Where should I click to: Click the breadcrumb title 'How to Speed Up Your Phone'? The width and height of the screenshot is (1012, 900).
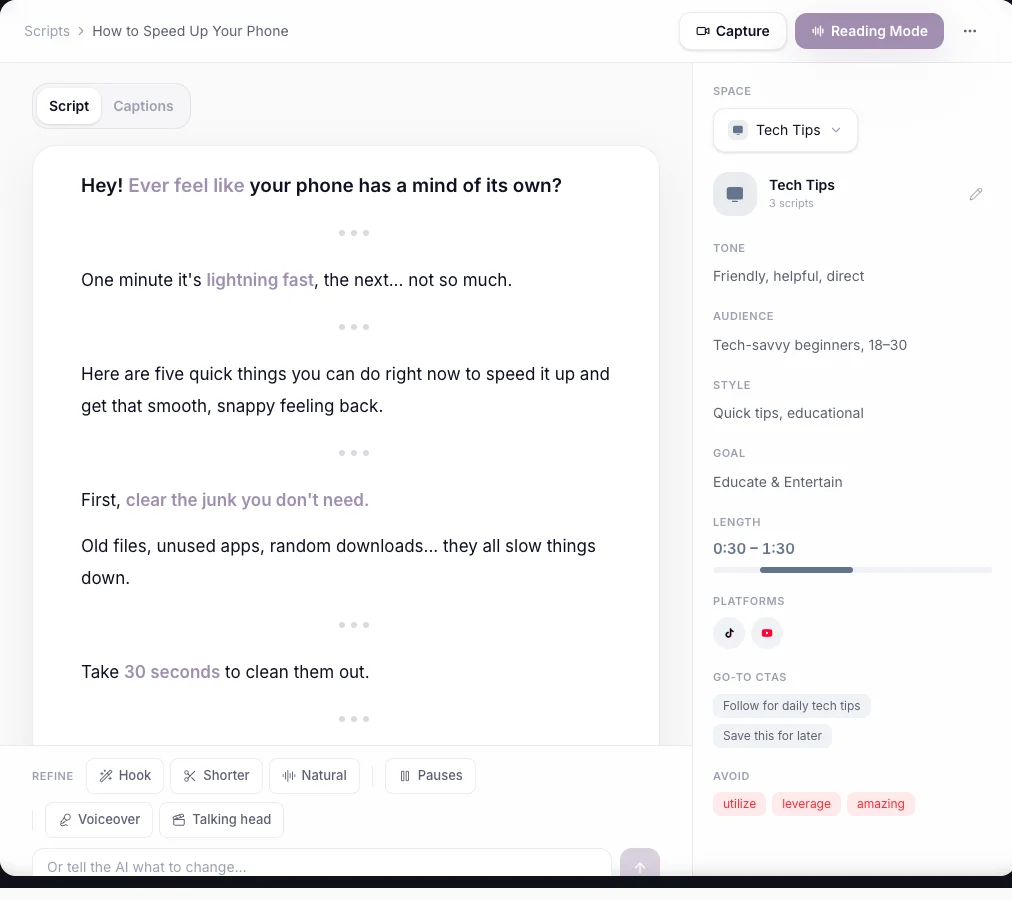(x=190, y=31)
